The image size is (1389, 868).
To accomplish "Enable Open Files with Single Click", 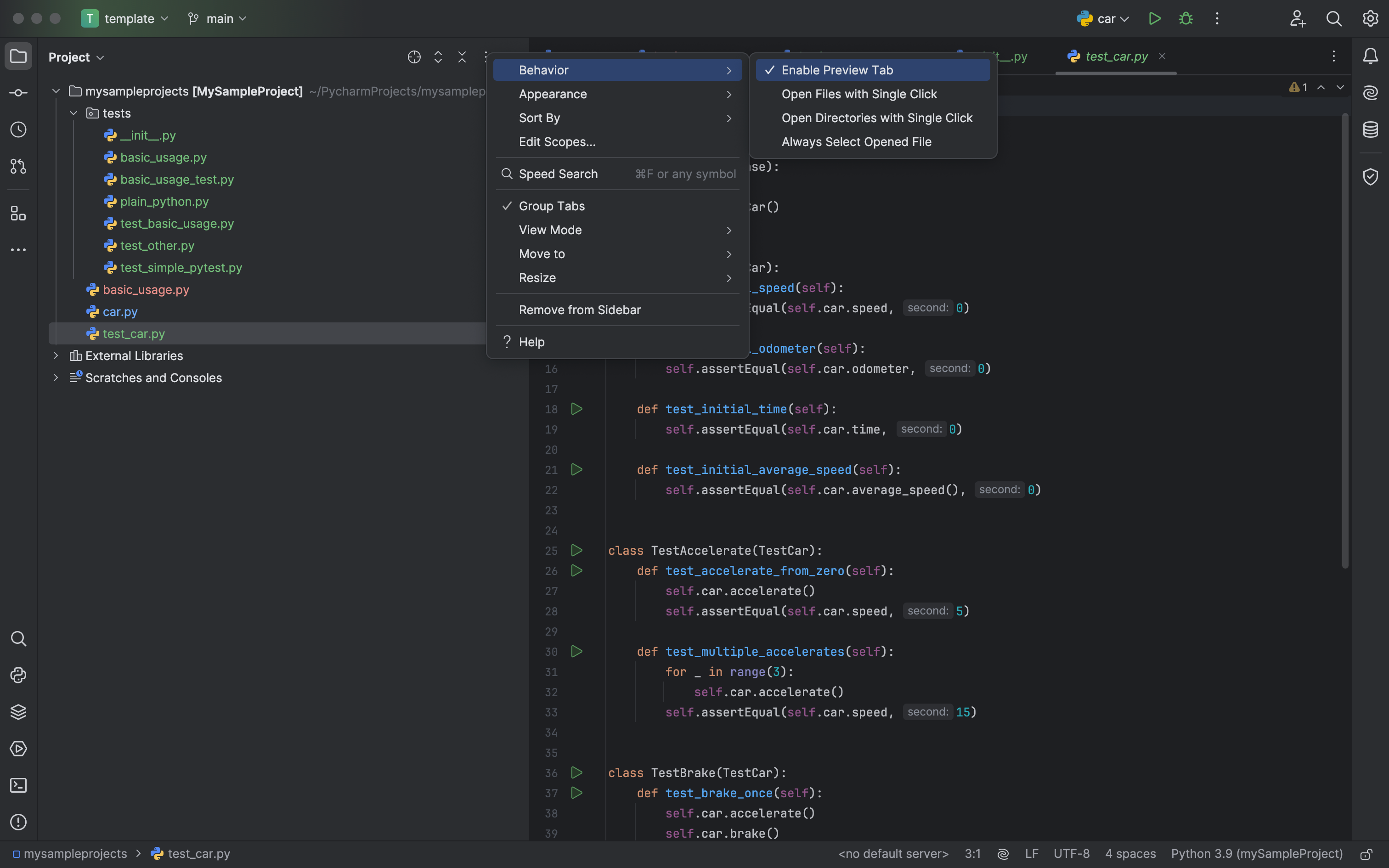I will (x=858, y=94).
